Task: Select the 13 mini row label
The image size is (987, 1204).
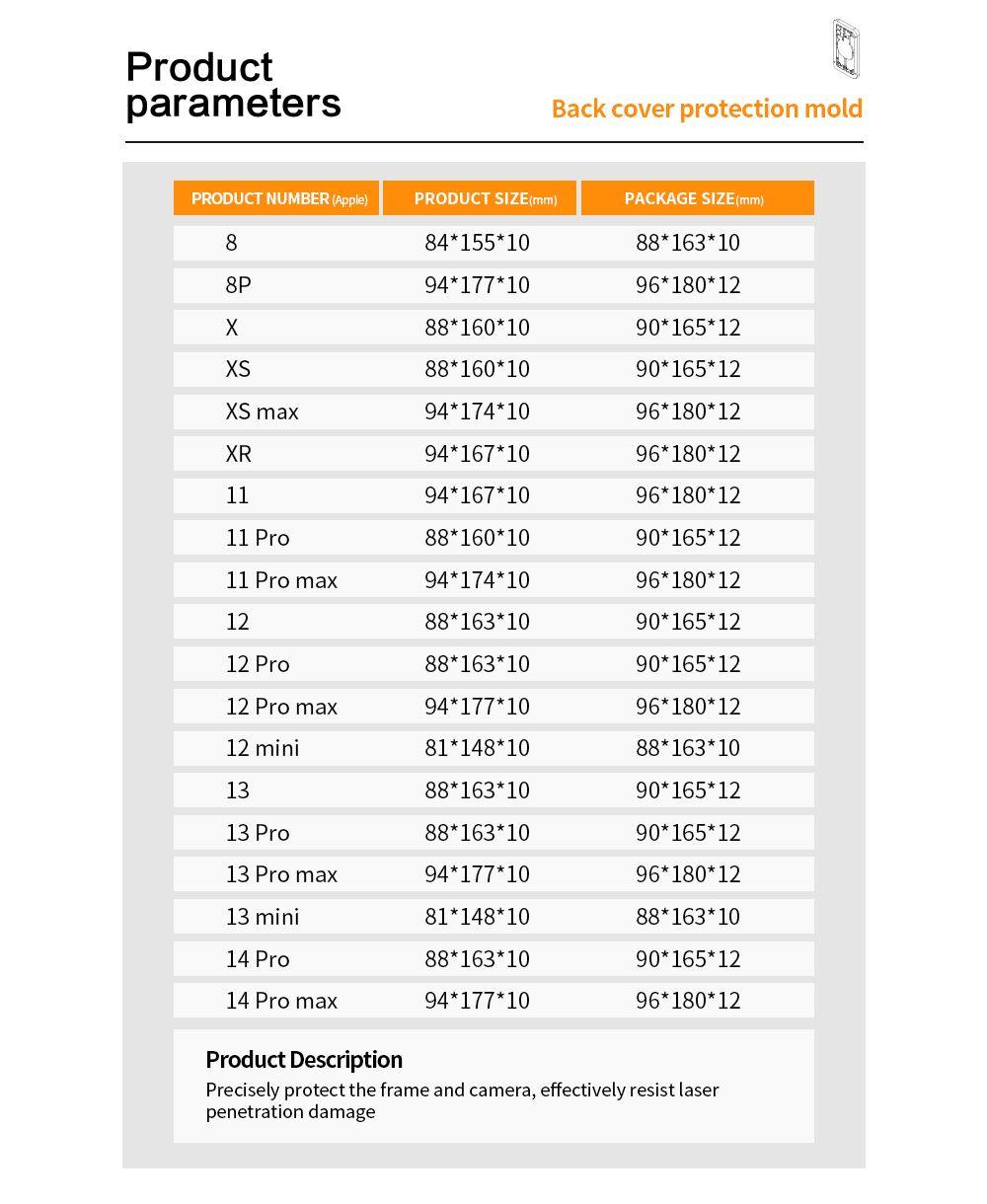Action: (262, 917)
